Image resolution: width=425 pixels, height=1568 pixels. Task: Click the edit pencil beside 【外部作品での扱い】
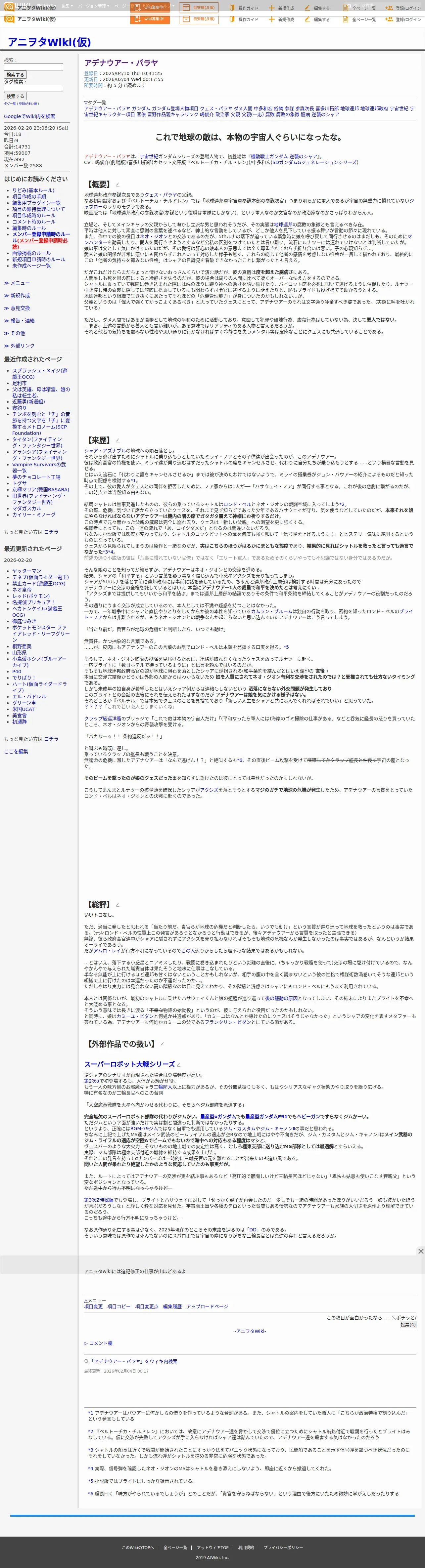coord(163,1045)
